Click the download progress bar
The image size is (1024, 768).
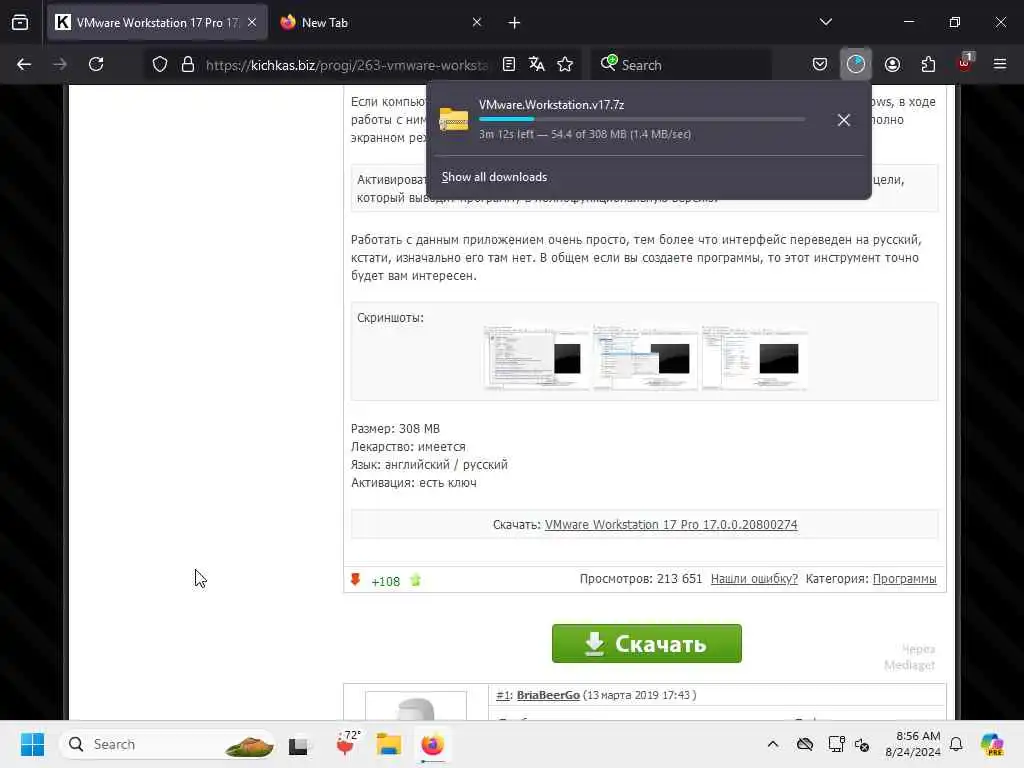642,120
